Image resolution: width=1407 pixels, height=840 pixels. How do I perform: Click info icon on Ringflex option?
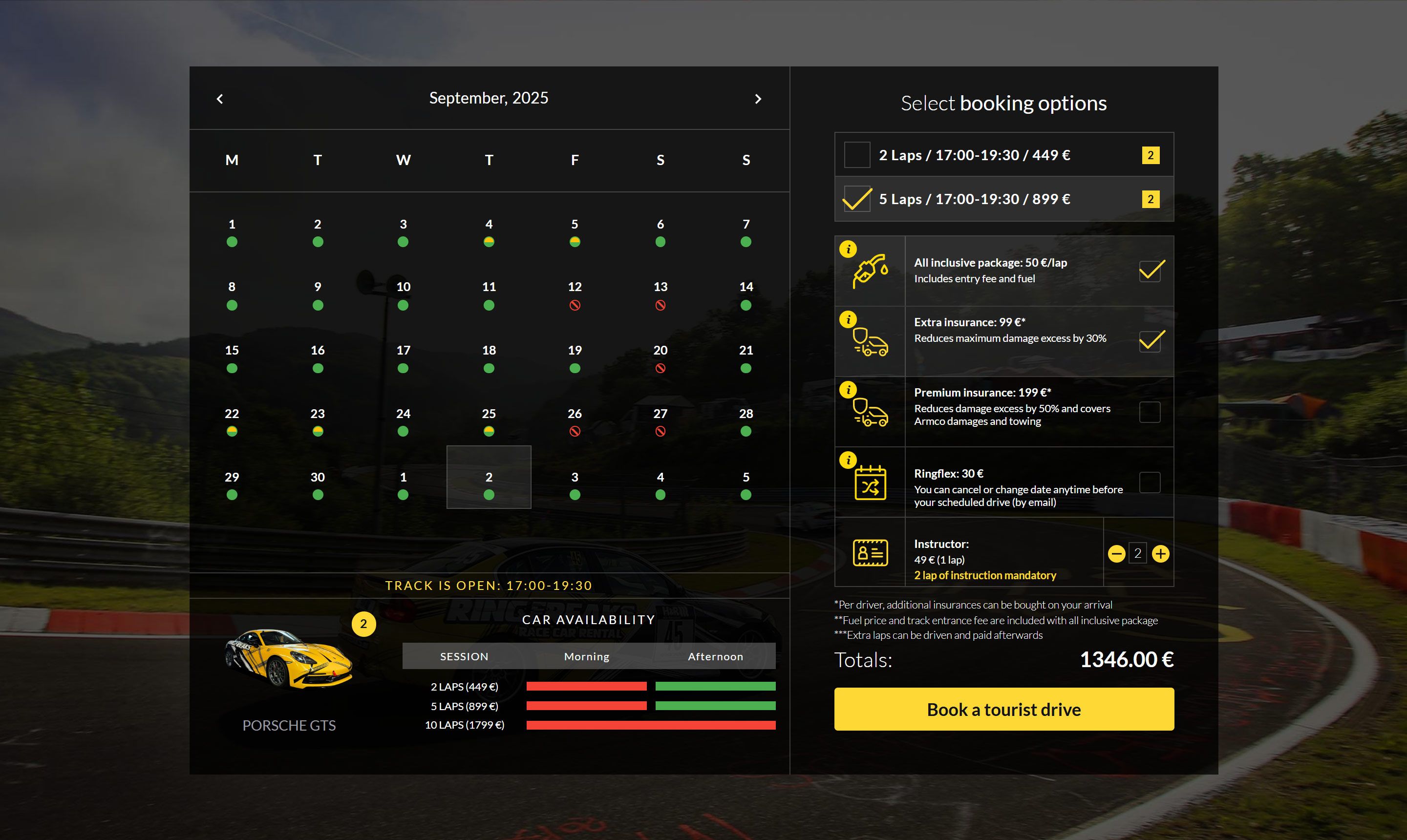[848, 460]
